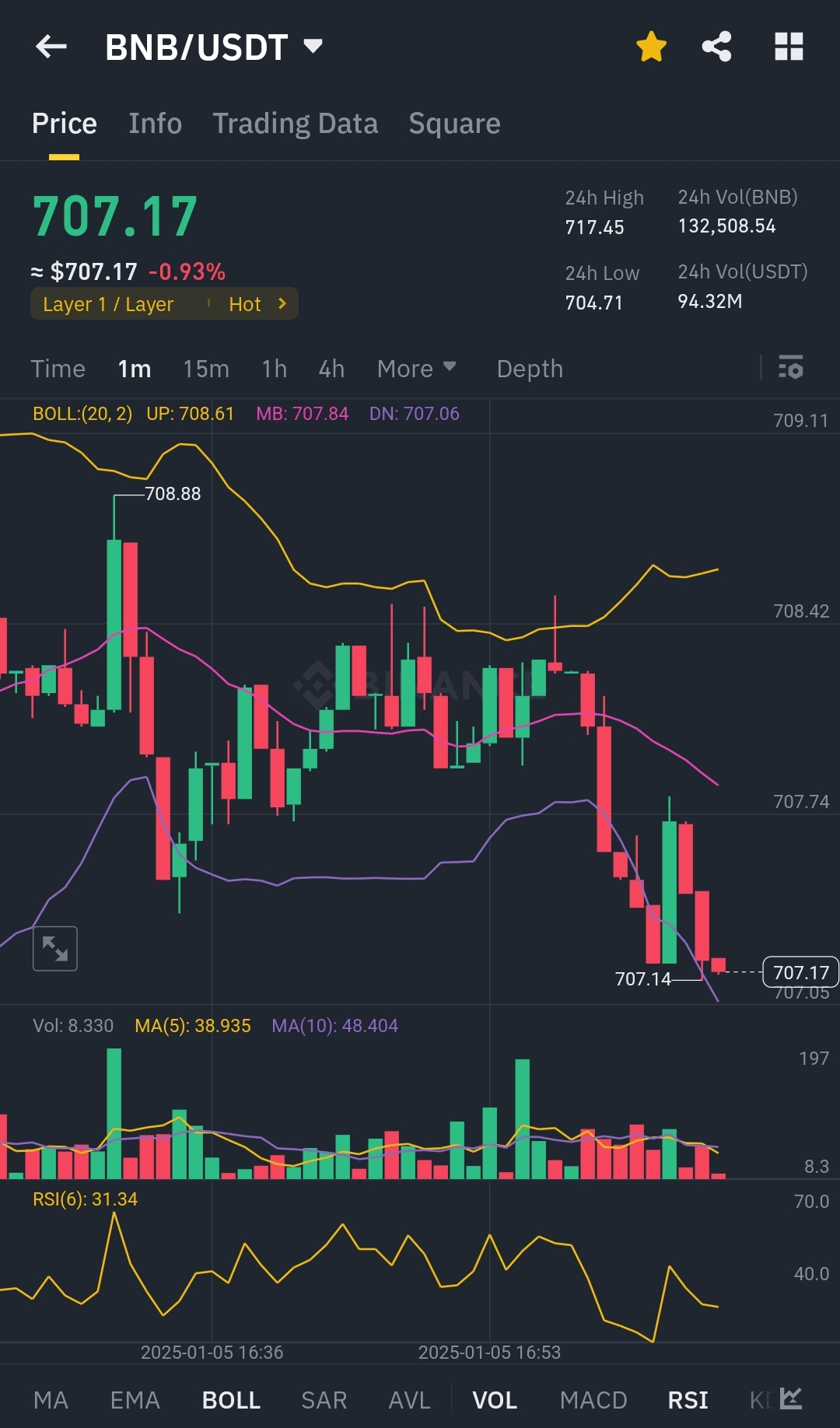Image resolution: width=840 pixels, height=1428 pixels.
Task: Tap the share icon
Action: point(716,47)
